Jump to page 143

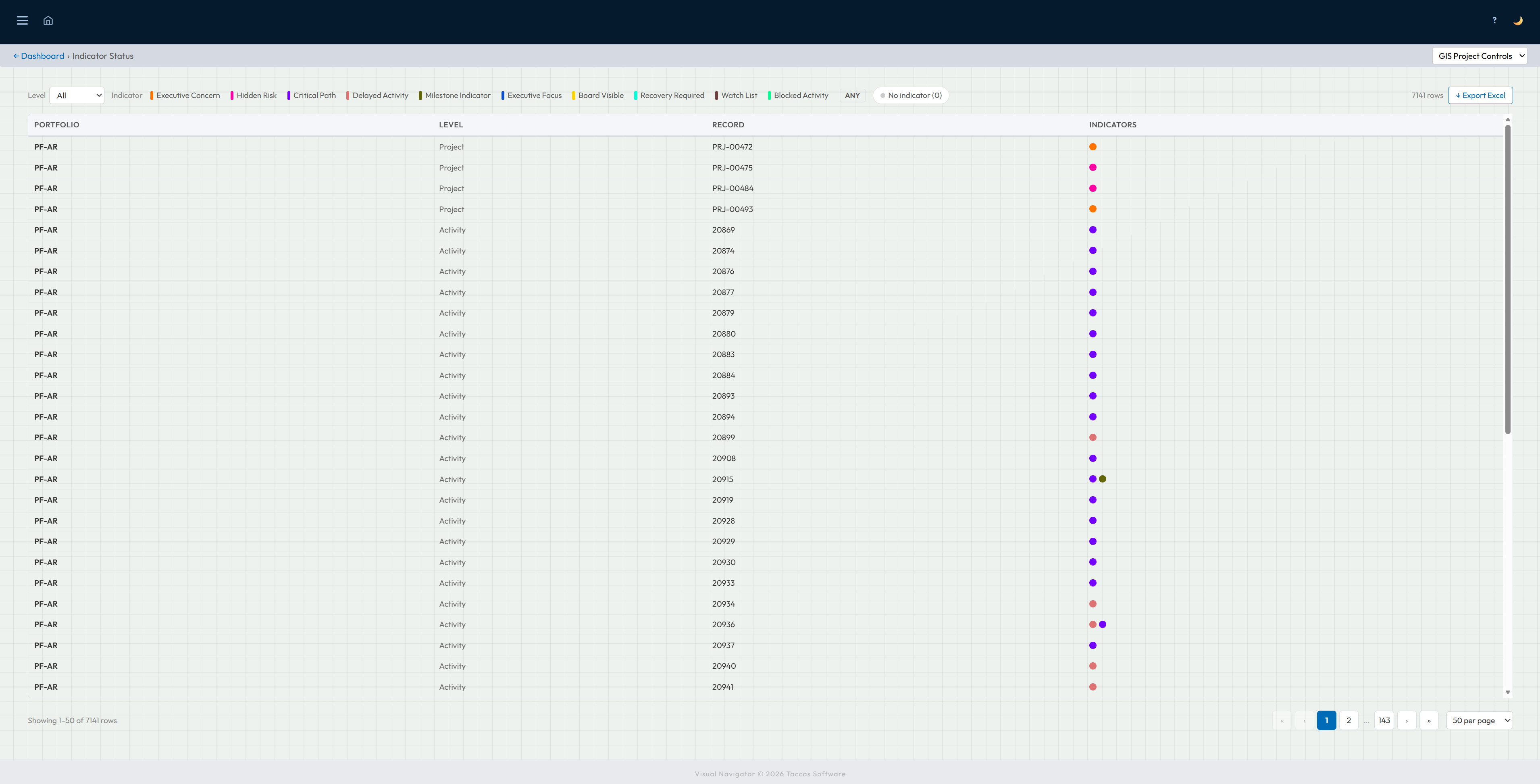1384,721
